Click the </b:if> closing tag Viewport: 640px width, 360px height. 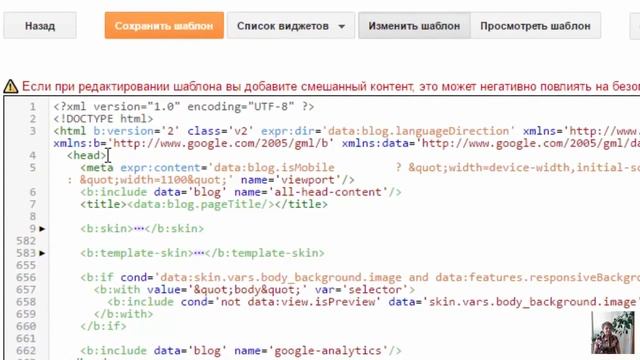pos(104,326)
